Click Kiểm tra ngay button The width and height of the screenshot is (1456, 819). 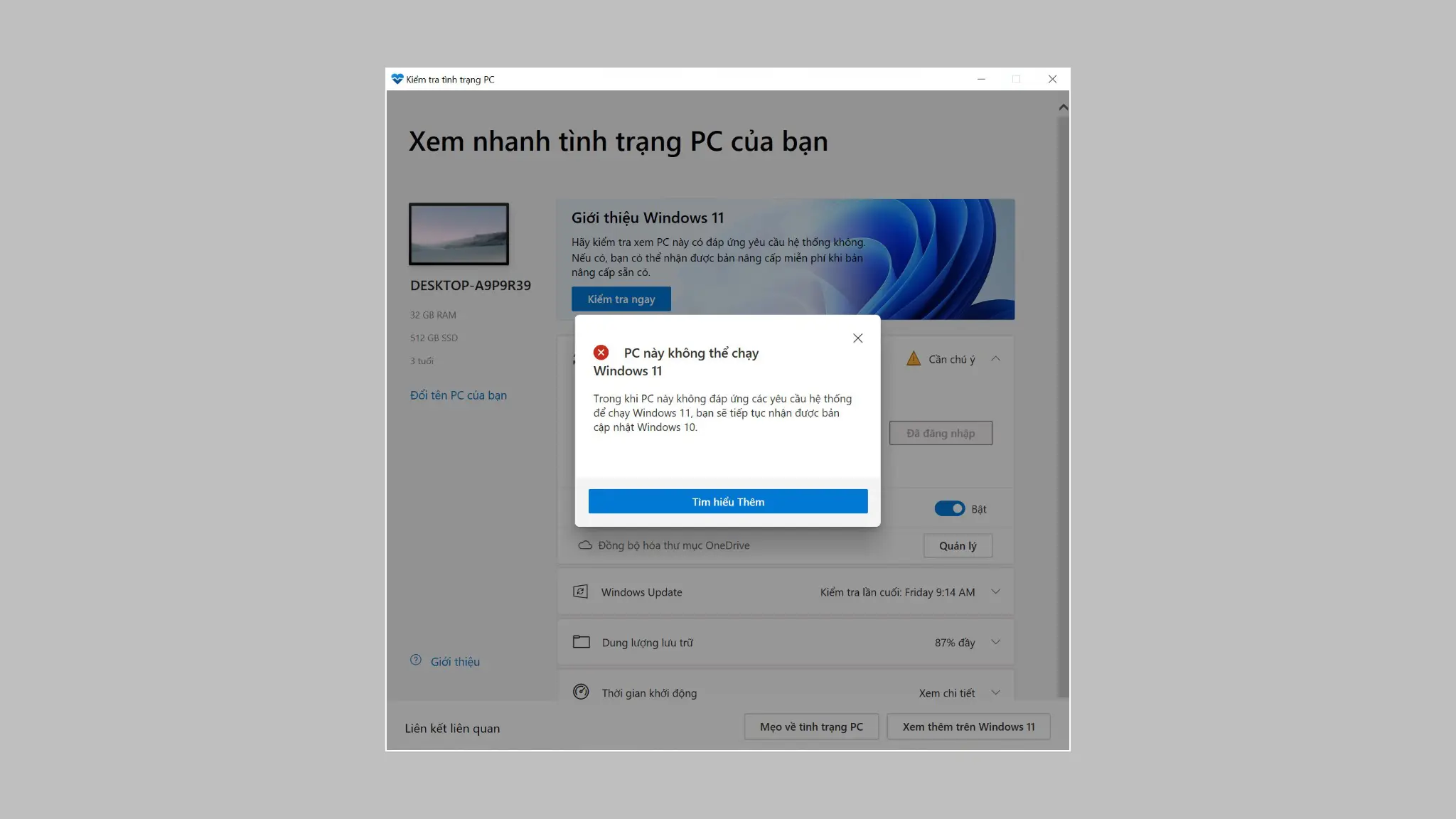[621, 299]
